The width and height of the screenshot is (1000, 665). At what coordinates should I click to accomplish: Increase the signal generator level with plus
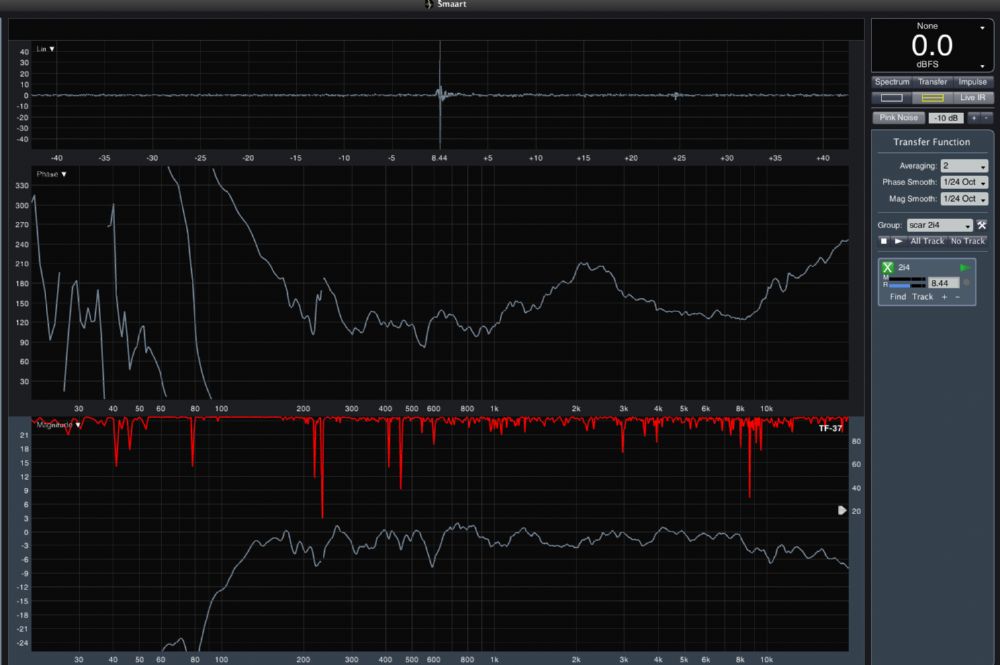[972, 118]
